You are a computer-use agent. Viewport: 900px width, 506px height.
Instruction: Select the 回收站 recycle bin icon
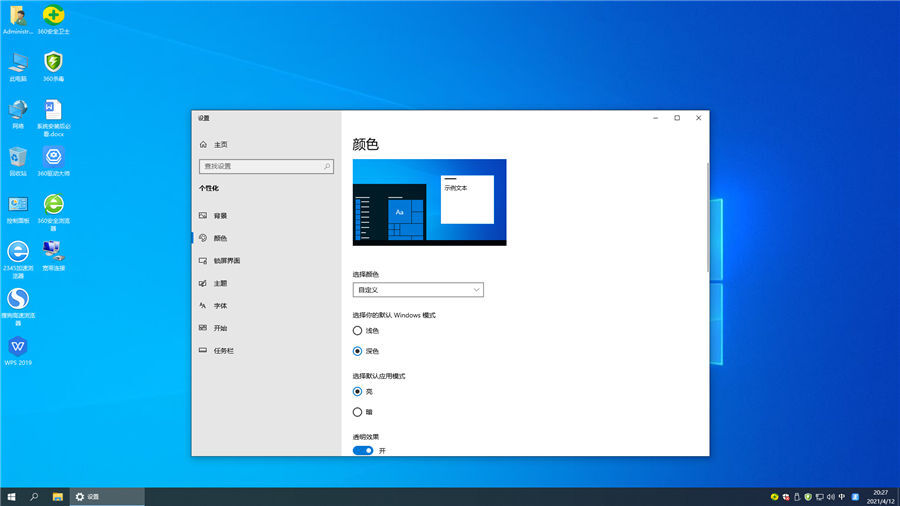point(18,161)
